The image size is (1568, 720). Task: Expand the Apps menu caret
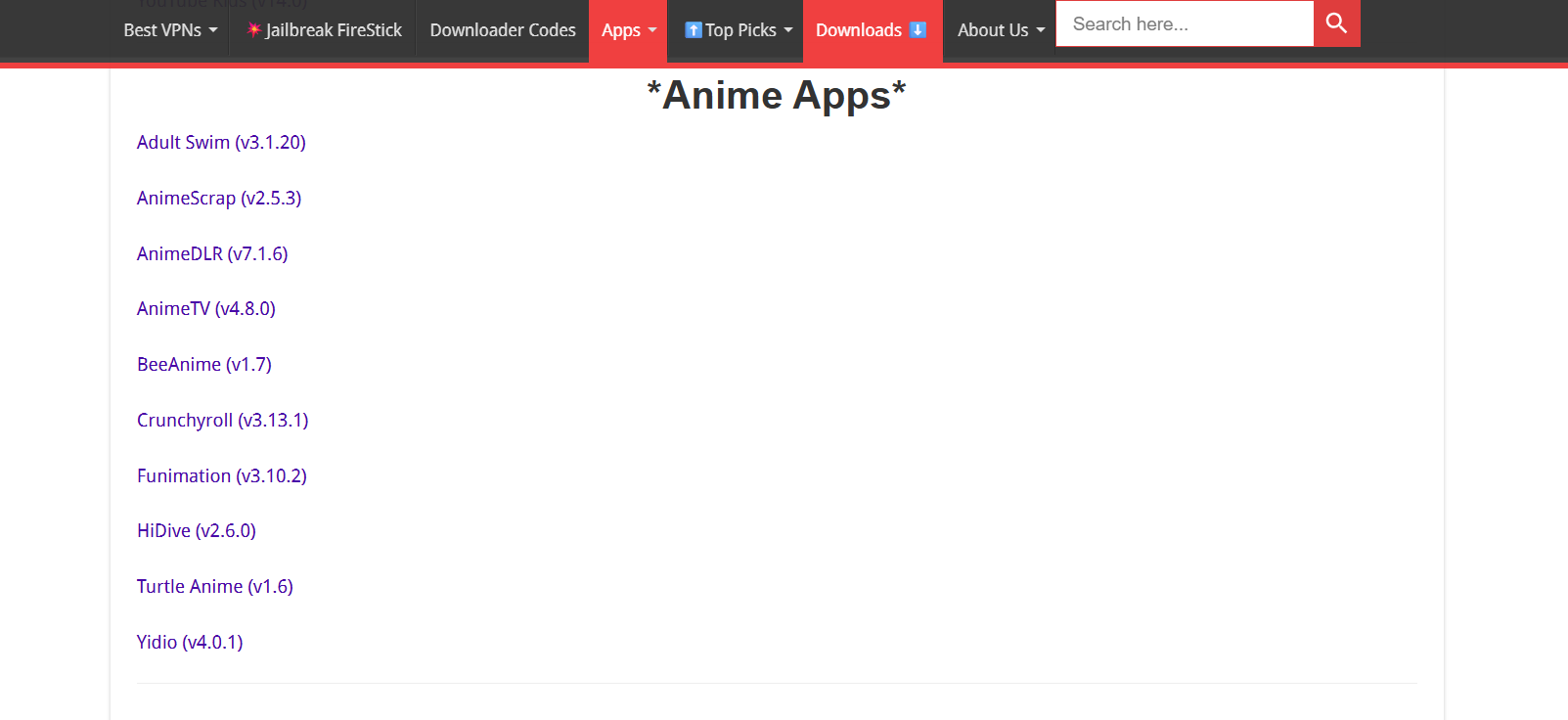[x=652, y=30]
